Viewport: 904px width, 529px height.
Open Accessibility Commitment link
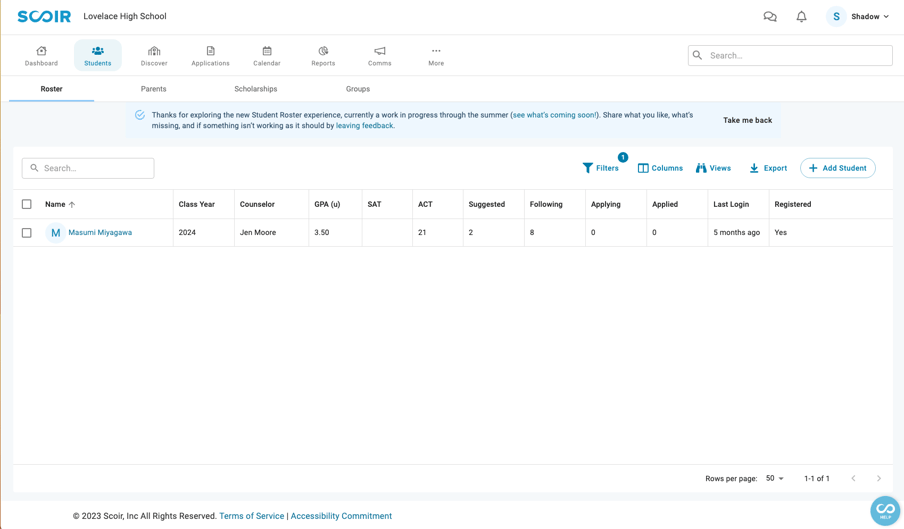click(341, 516)
